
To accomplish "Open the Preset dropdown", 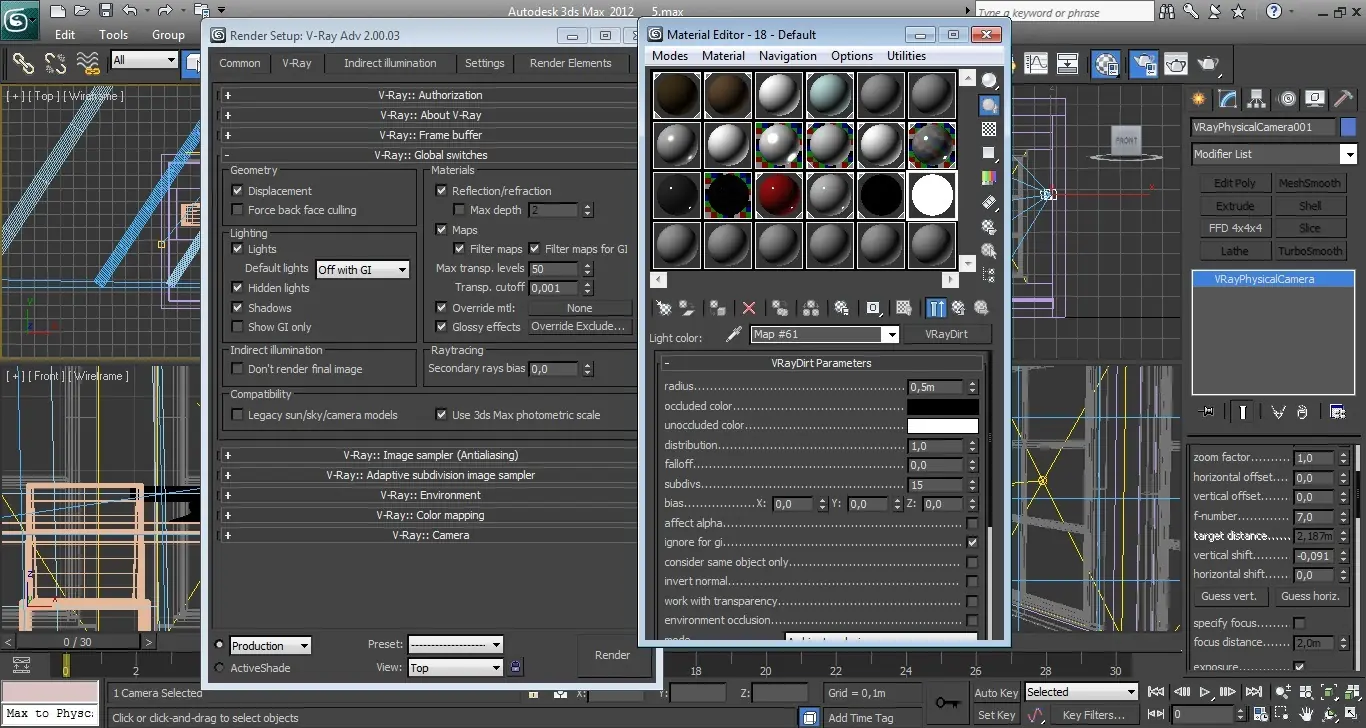I will click(456, 645).
